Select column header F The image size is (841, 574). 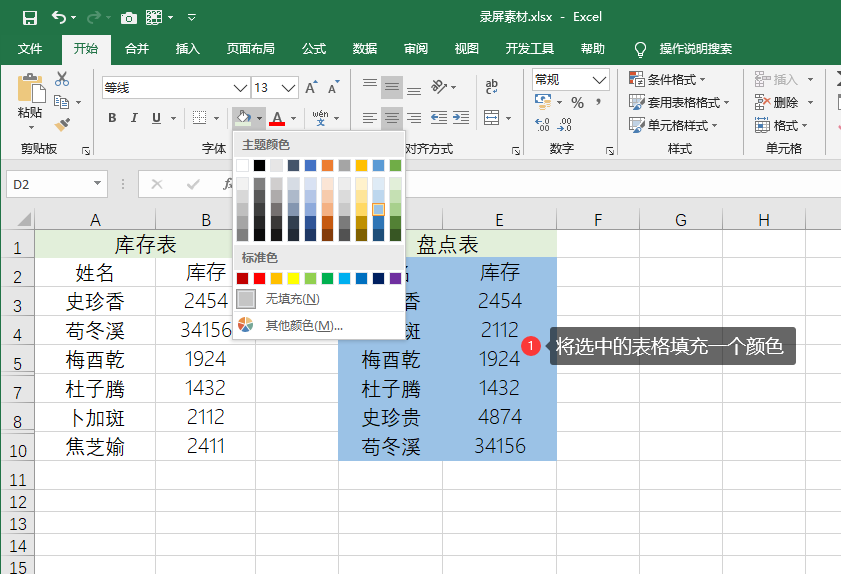pyautogui.click(x=598, y=219)
